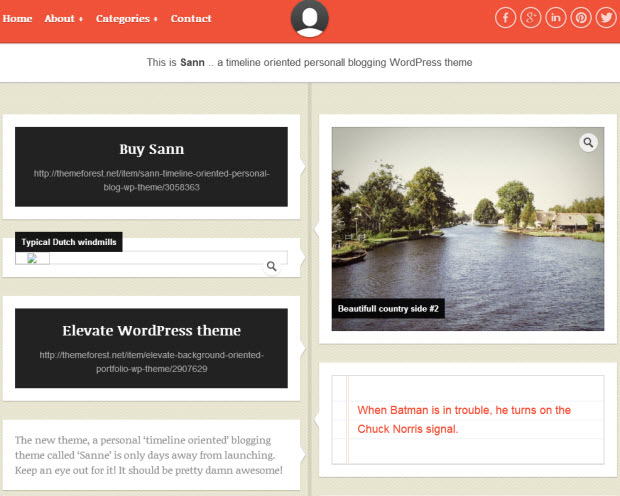The width and height of the screenshot is (620, 496).
Task: Click the Typical Dutch windmills label
Action: tap(69, 242)
